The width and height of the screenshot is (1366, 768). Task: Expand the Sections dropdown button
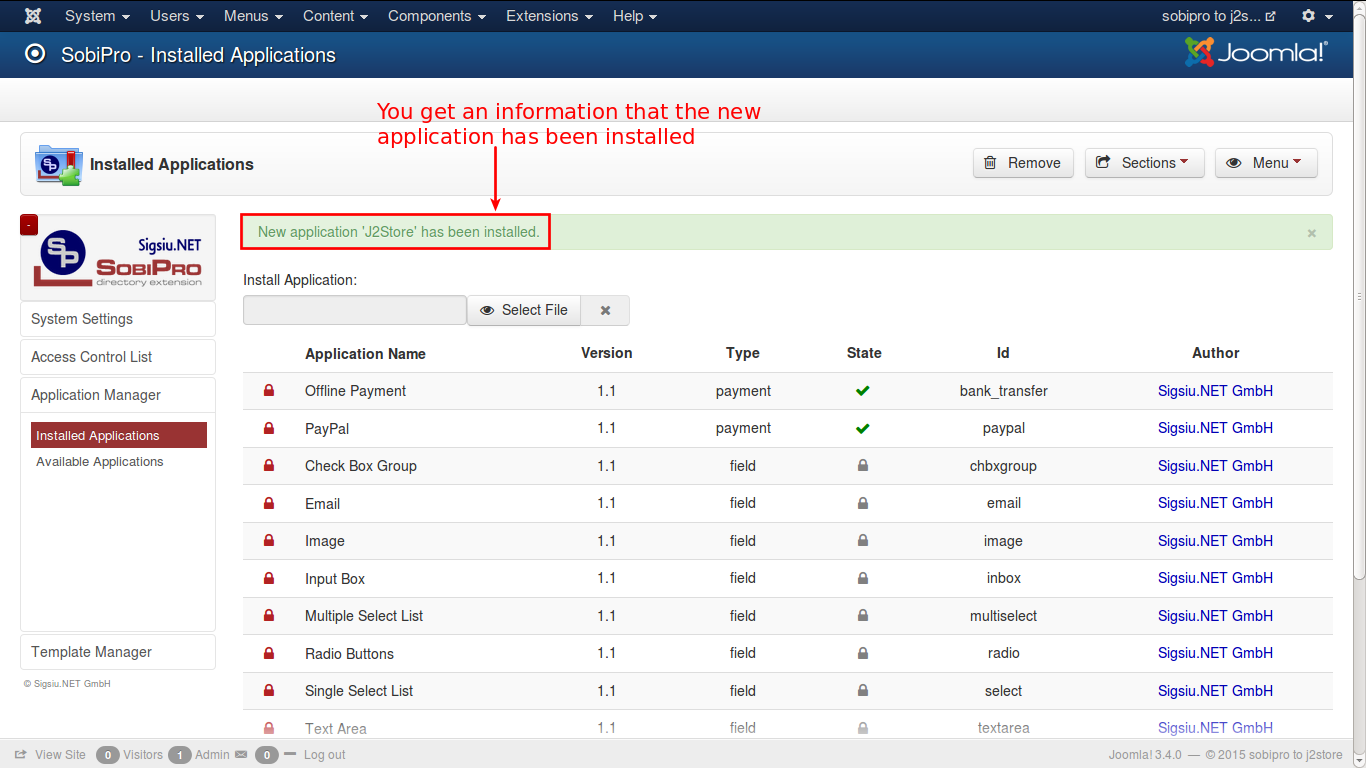1144,163
